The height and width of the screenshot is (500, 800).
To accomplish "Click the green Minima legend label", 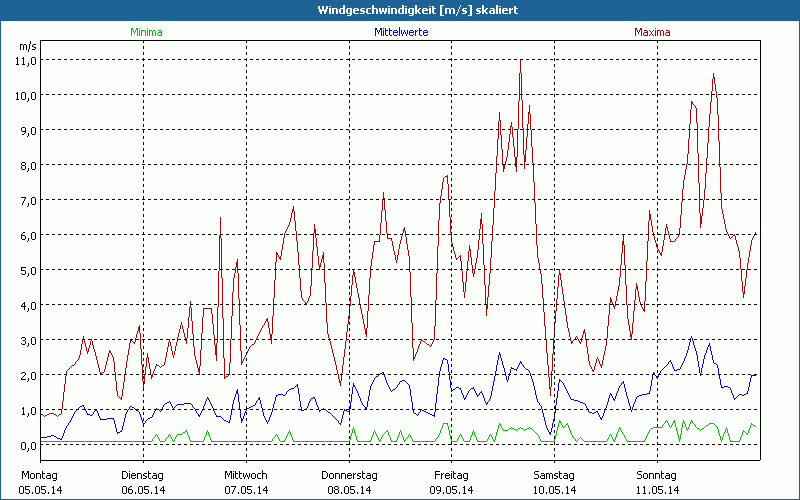I will pyautogui.click(x=145, y=32).
